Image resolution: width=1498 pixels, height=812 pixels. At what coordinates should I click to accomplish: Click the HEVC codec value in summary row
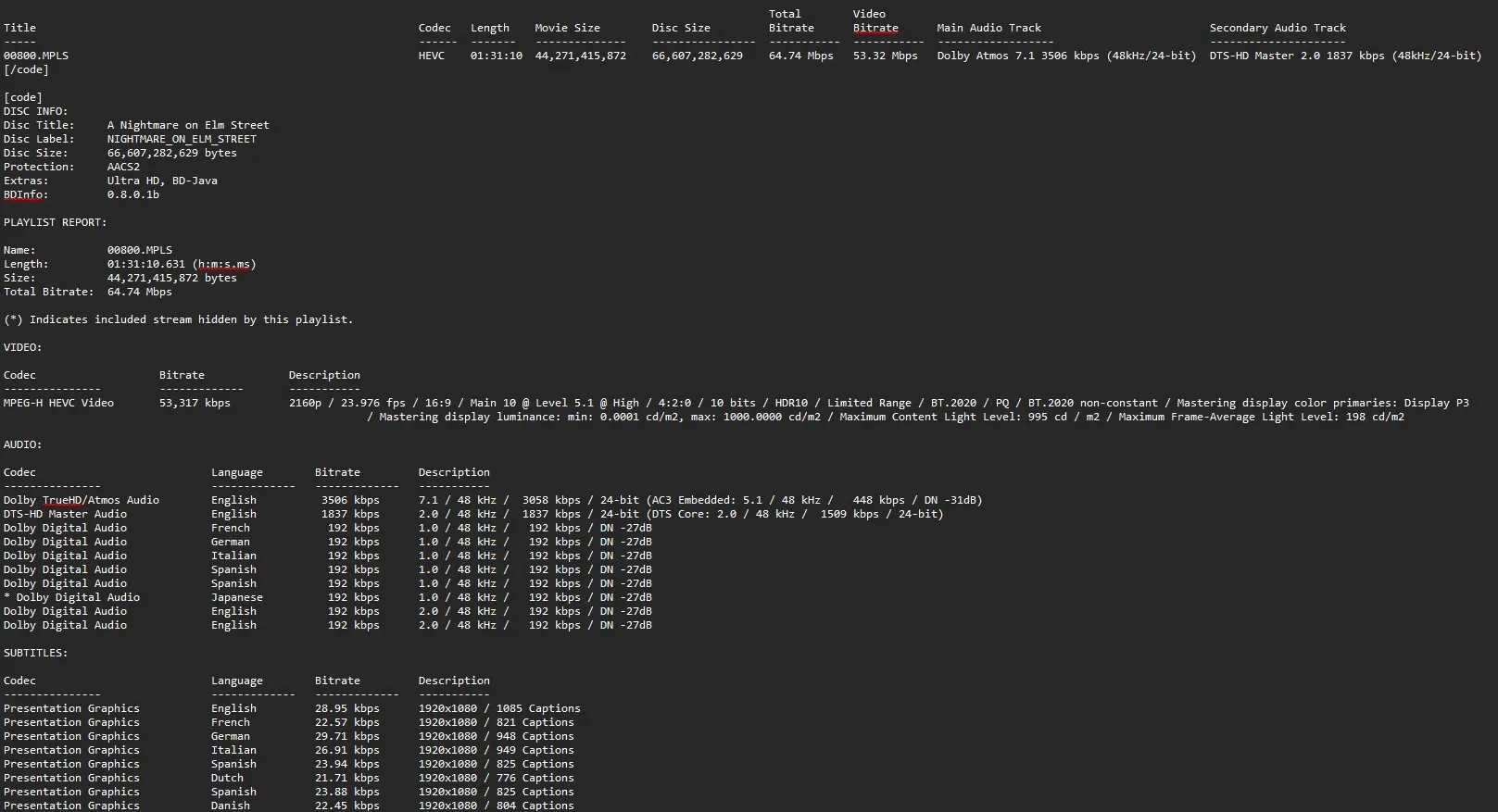click(432, 56)
